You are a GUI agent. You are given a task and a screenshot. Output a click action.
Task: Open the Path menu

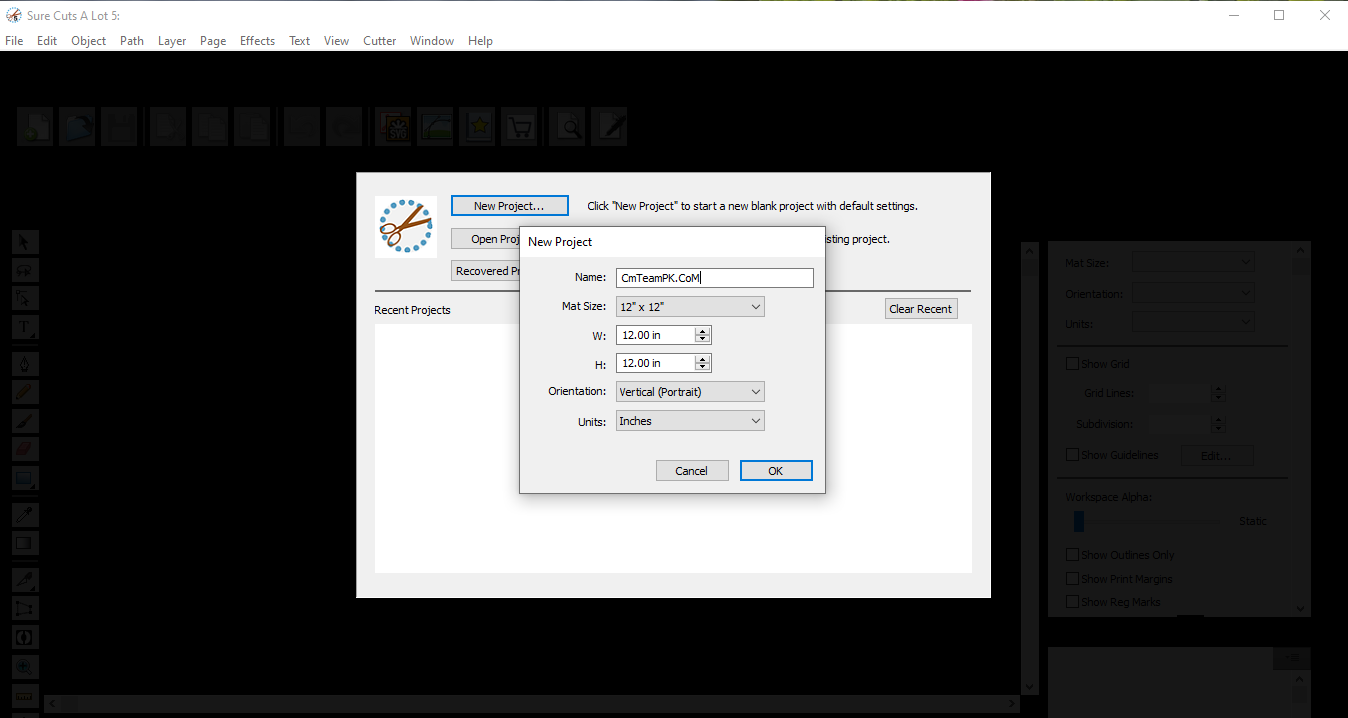coord(132,41)
